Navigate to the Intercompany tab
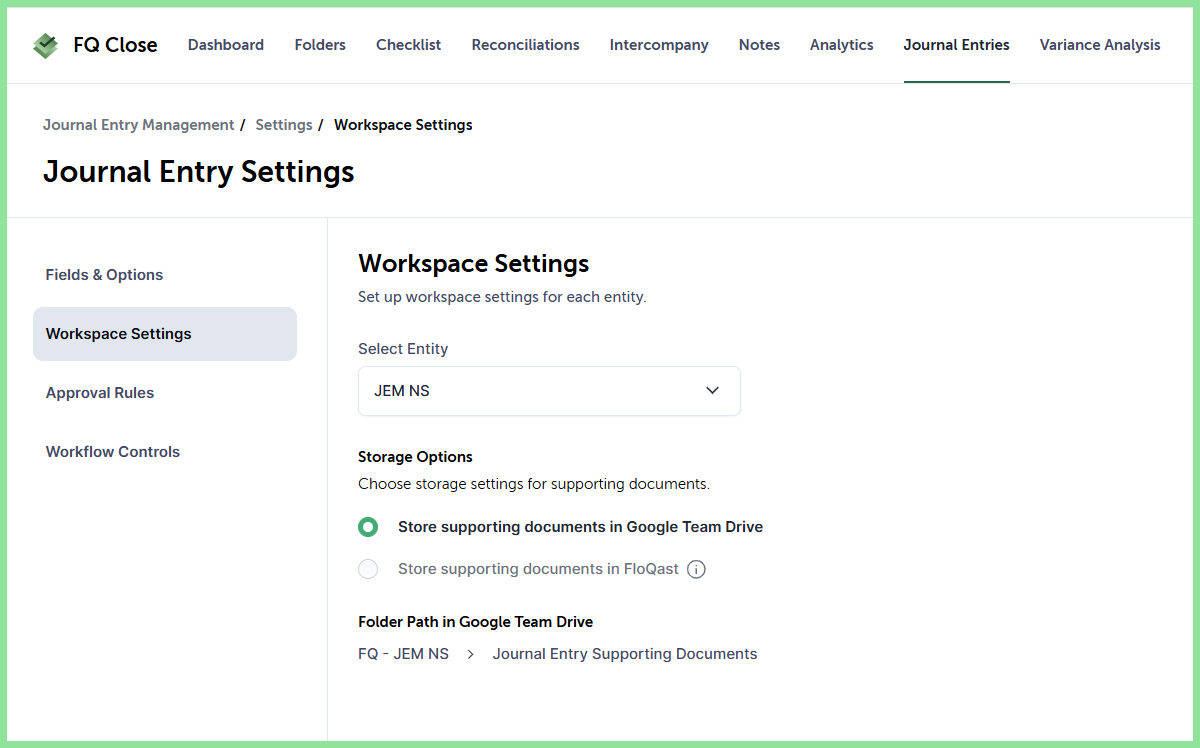This screenshot has height=748, width=1200. [659, 45]
